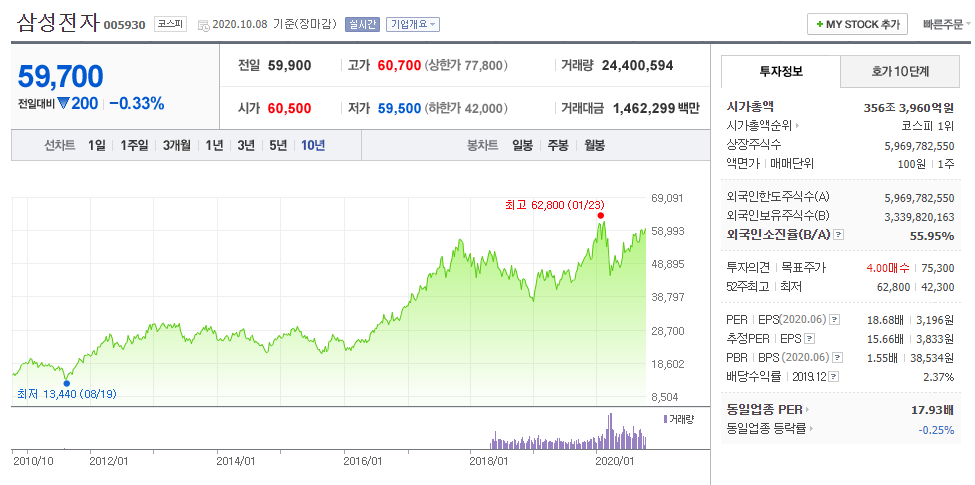This screenshot has height=485, width=975.
Task: Select the 3개월 line chart period
Action: point(177,146)
